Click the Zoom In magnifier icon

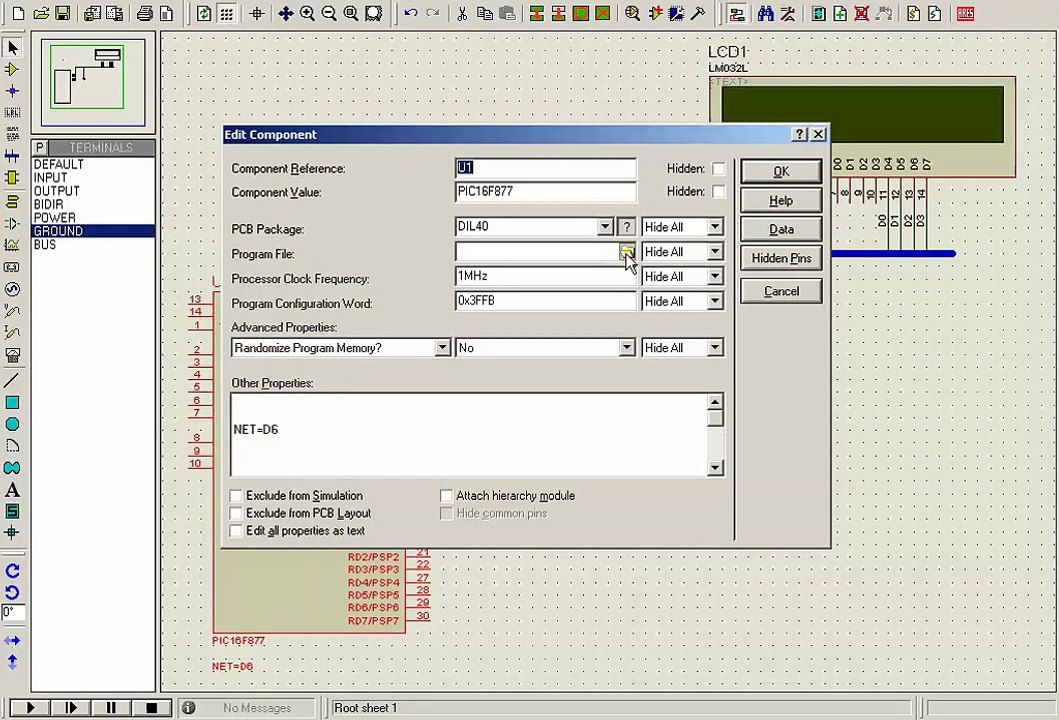pos(307,14)
